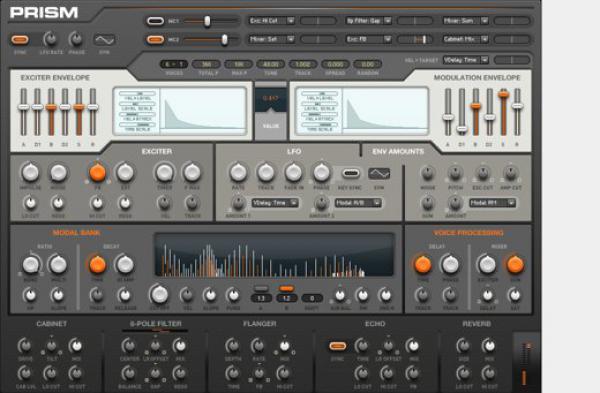Select the Cabinet section header
This screenshot has height=393, width=600.
pos(52,324)
